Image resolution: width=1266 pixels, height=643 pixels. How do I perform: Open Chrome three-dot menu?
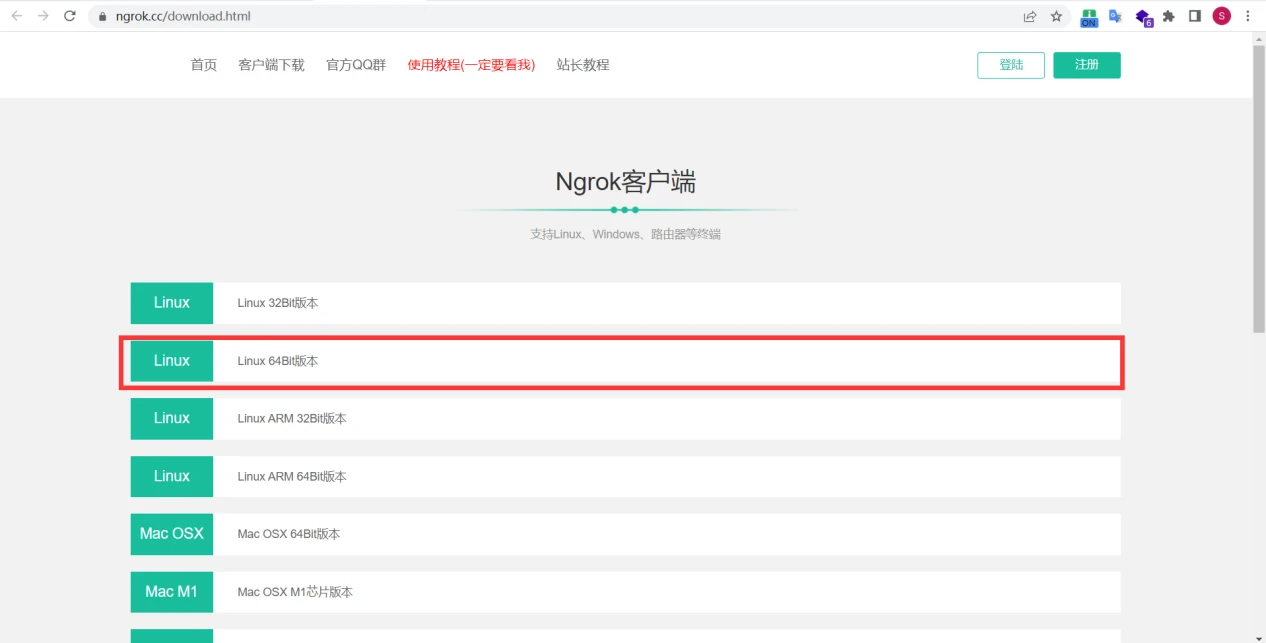[1248, 16]
